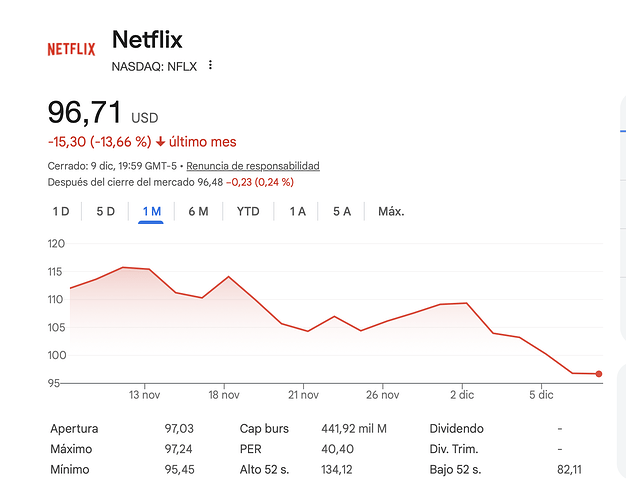The width and height of the screenshot is (626, 500).
Task: Select the 5 D time range tab
Action: pyautogui.click(x=106, y=211)
